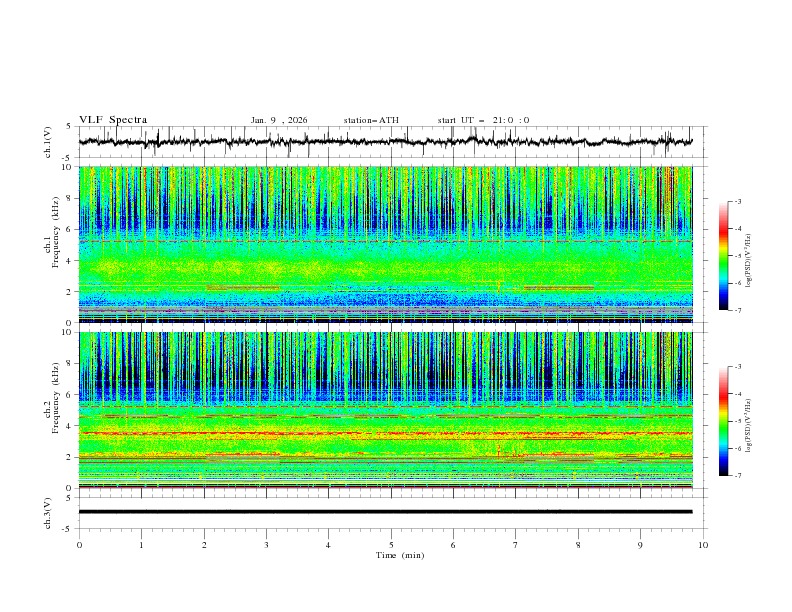Click the ch.2 'Frequency (kHz)' axis label
Image resolution: width=792 pixels, height=612 pixels.
pyautogui.click(x=55, y=398)
